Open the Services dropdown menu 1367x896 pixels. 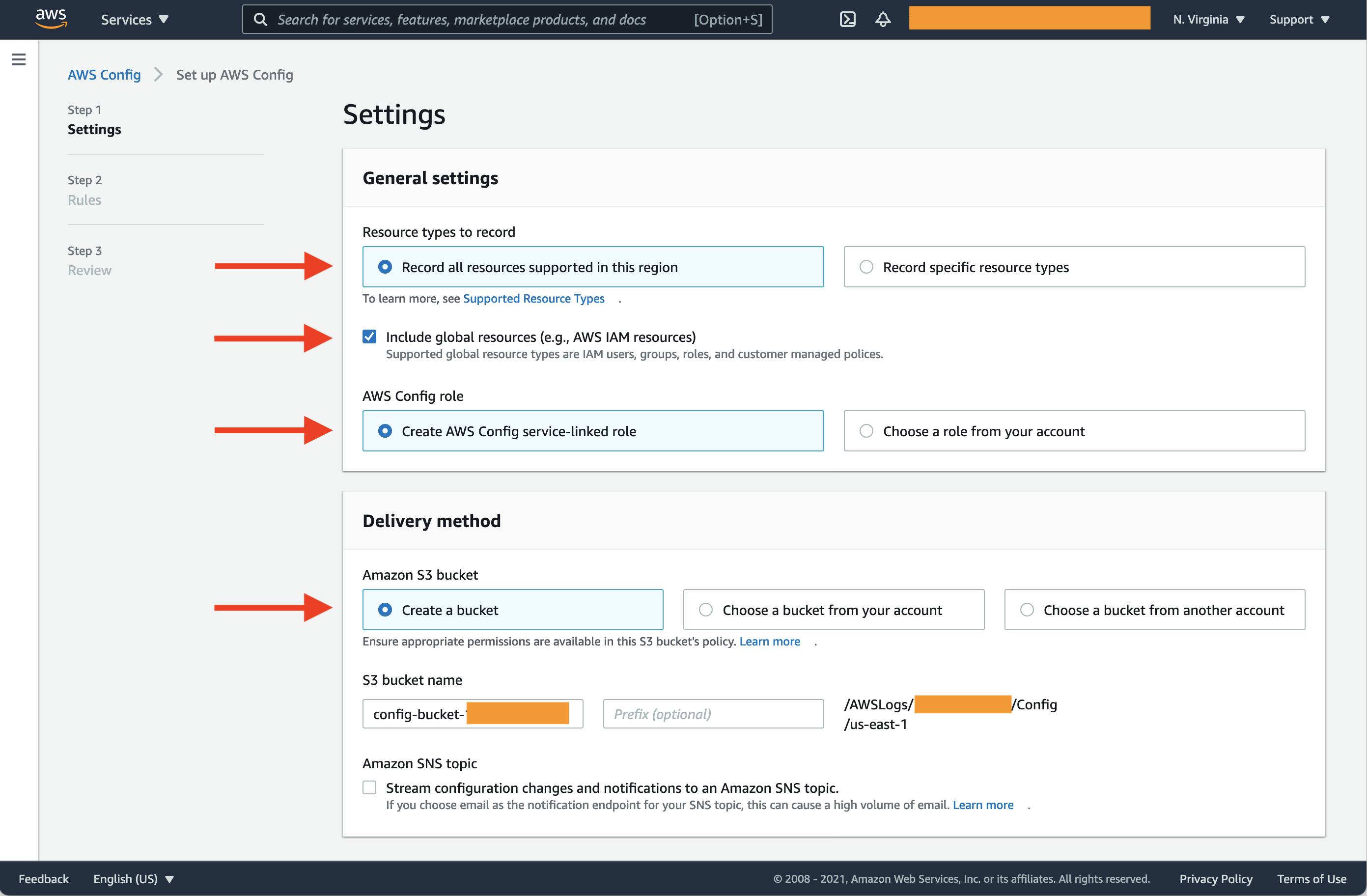coord(135,20)
